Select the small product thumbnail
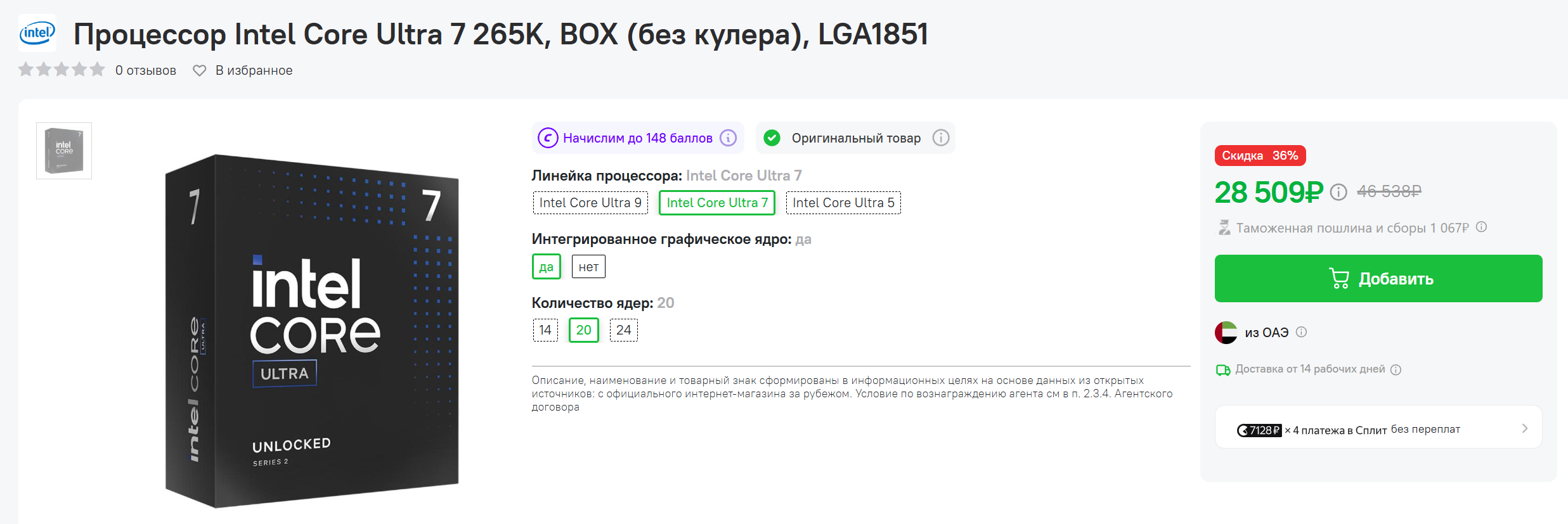 click(x=64, y=151)
